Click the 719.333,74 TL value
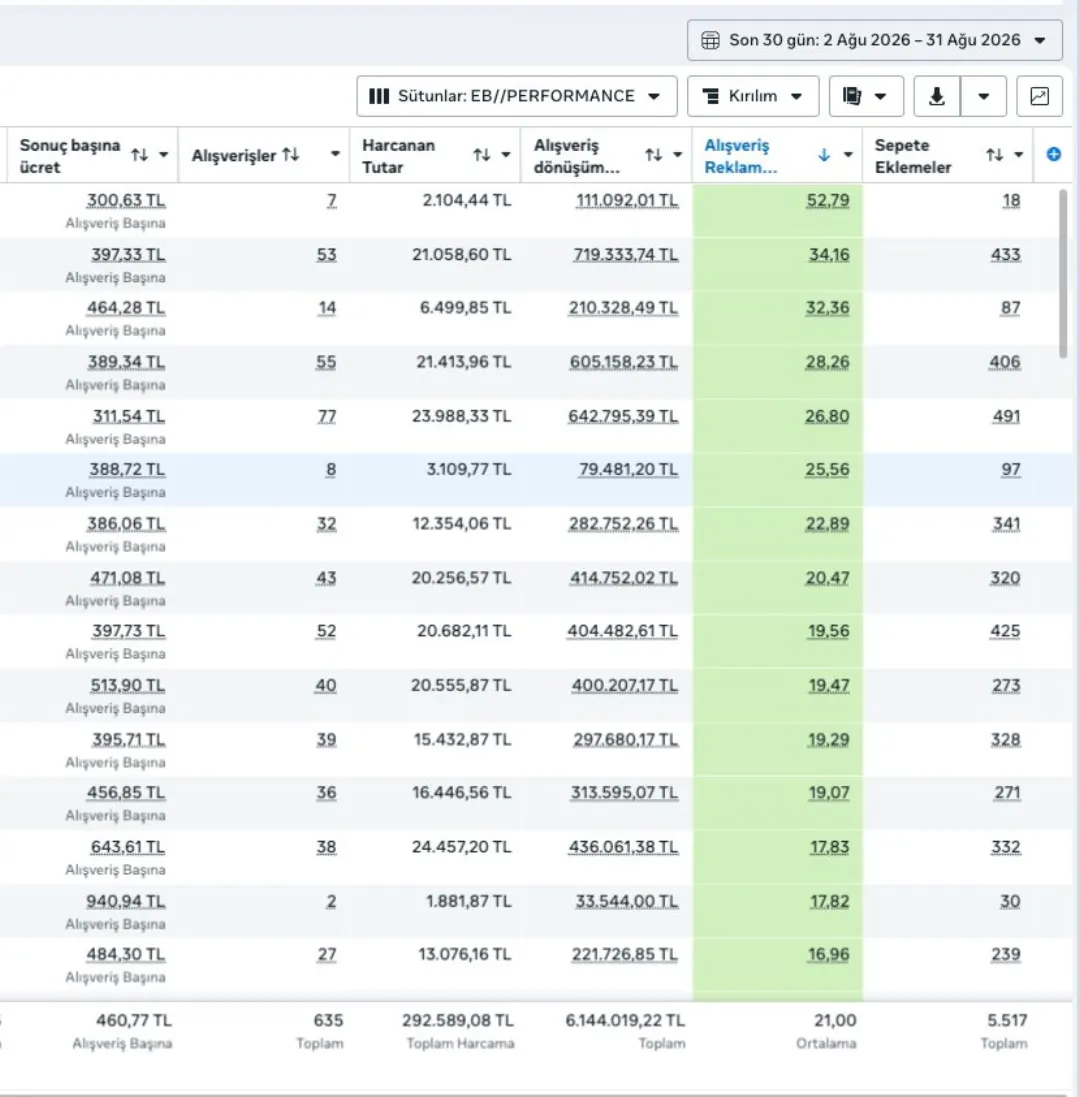The height and width of the screenshot is (1097, 1080). pos(625,255)
